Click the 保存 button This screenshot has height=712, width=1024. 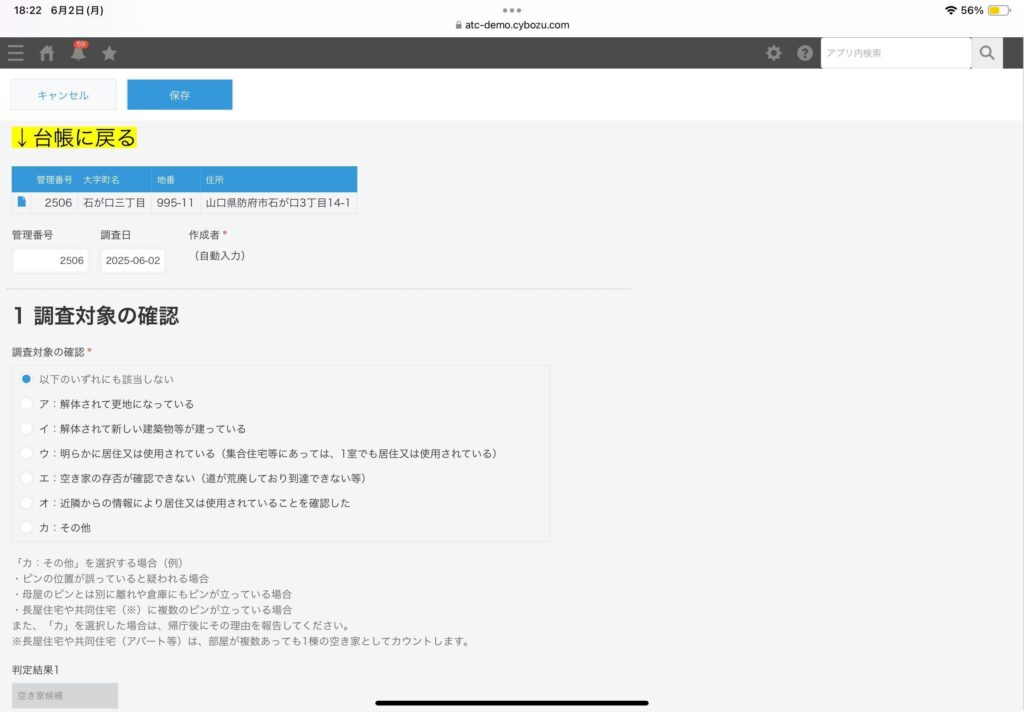point(180,95)
